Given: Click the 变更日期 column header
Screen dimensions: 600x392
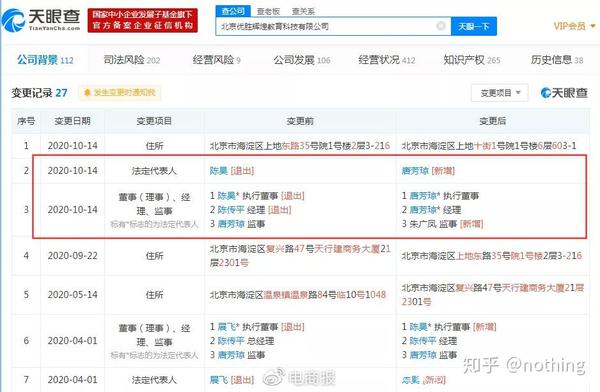Looking at the screenshot, I should (72, 121).
